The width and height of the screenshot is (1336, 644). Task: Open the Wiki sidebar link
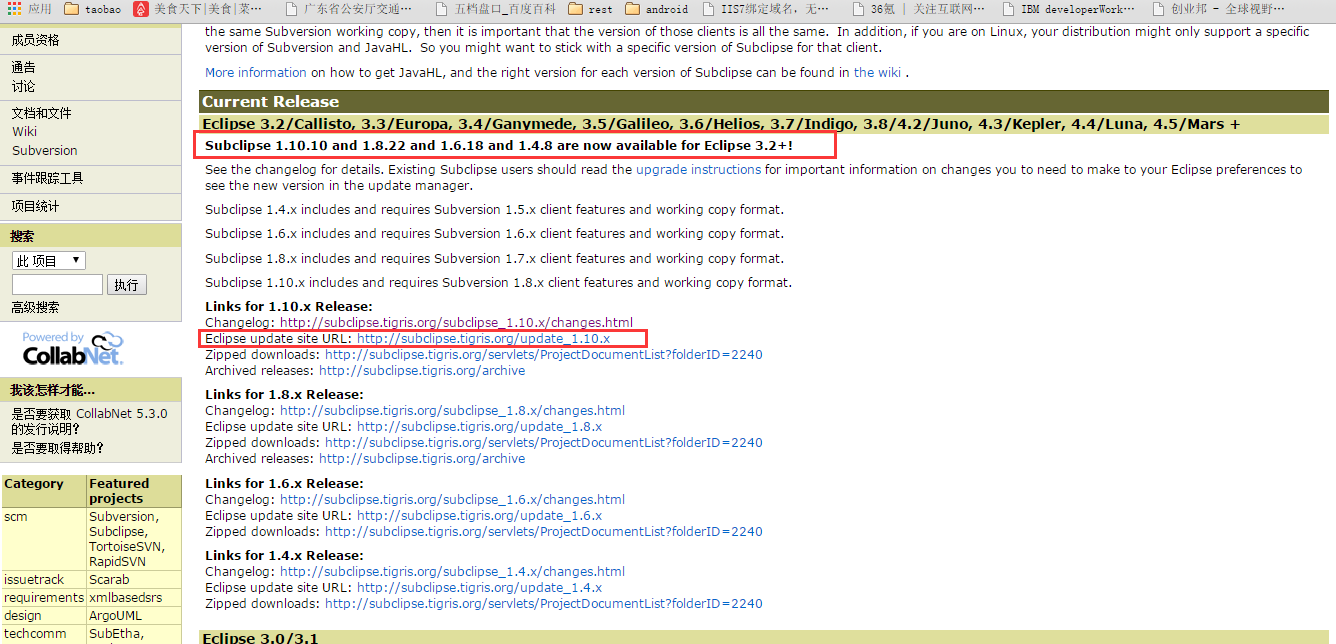point(24,131)
